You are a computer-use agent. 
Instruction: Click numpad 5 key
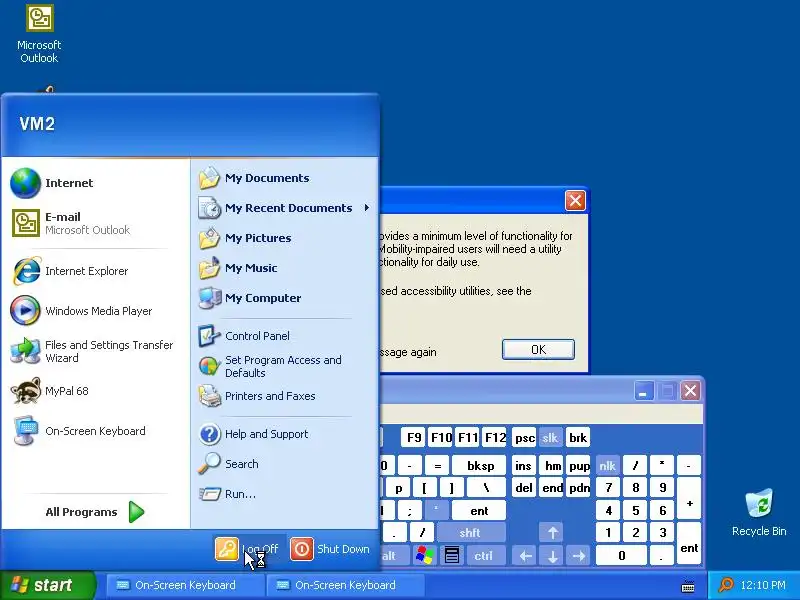pos(635,511)
